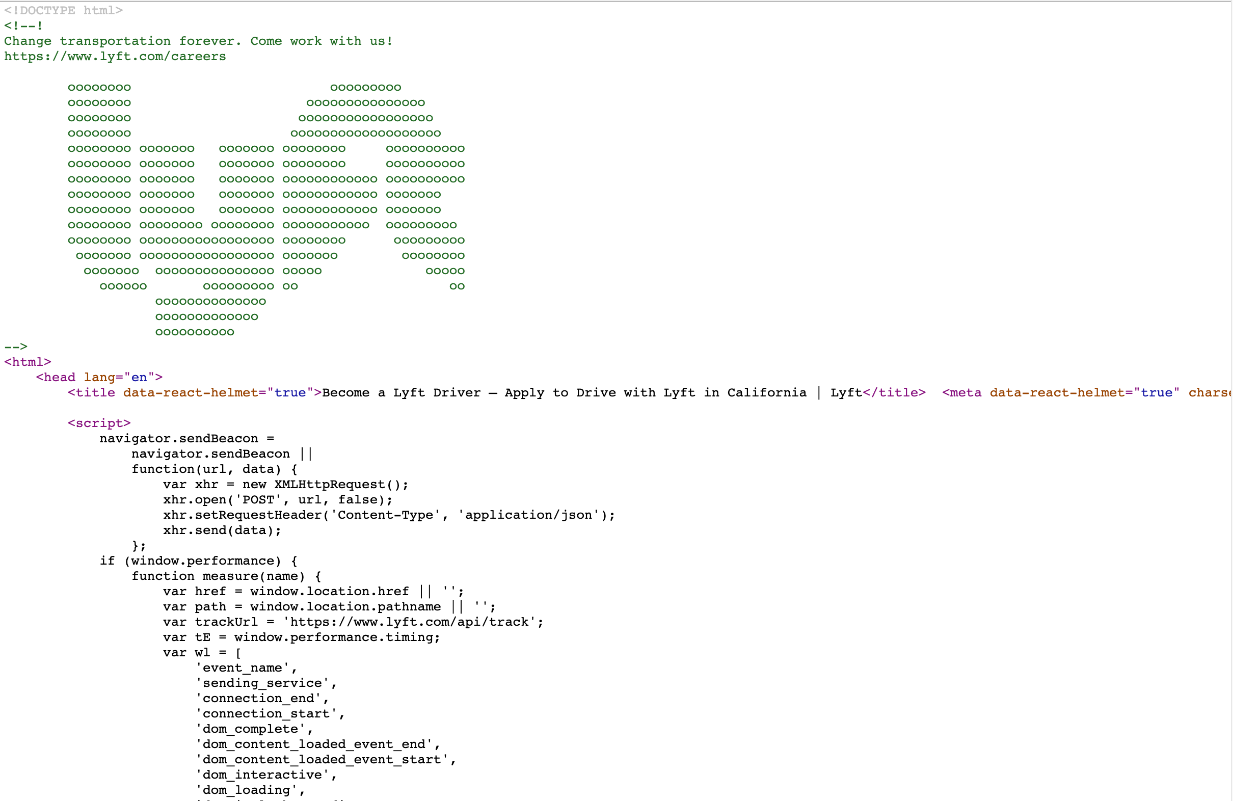
Task: Click "var xhr = new XMLHttpRequest();"
Action: click(287, 484)
